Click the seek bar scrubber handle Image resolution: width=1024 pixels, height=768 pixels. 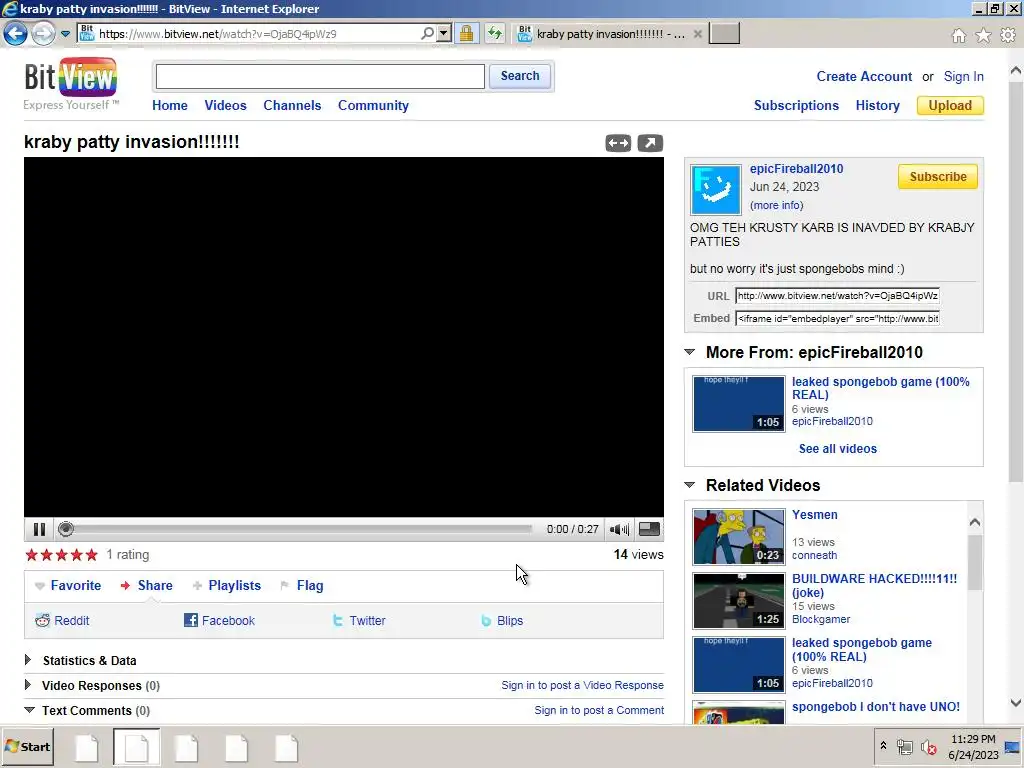point(65,529)
